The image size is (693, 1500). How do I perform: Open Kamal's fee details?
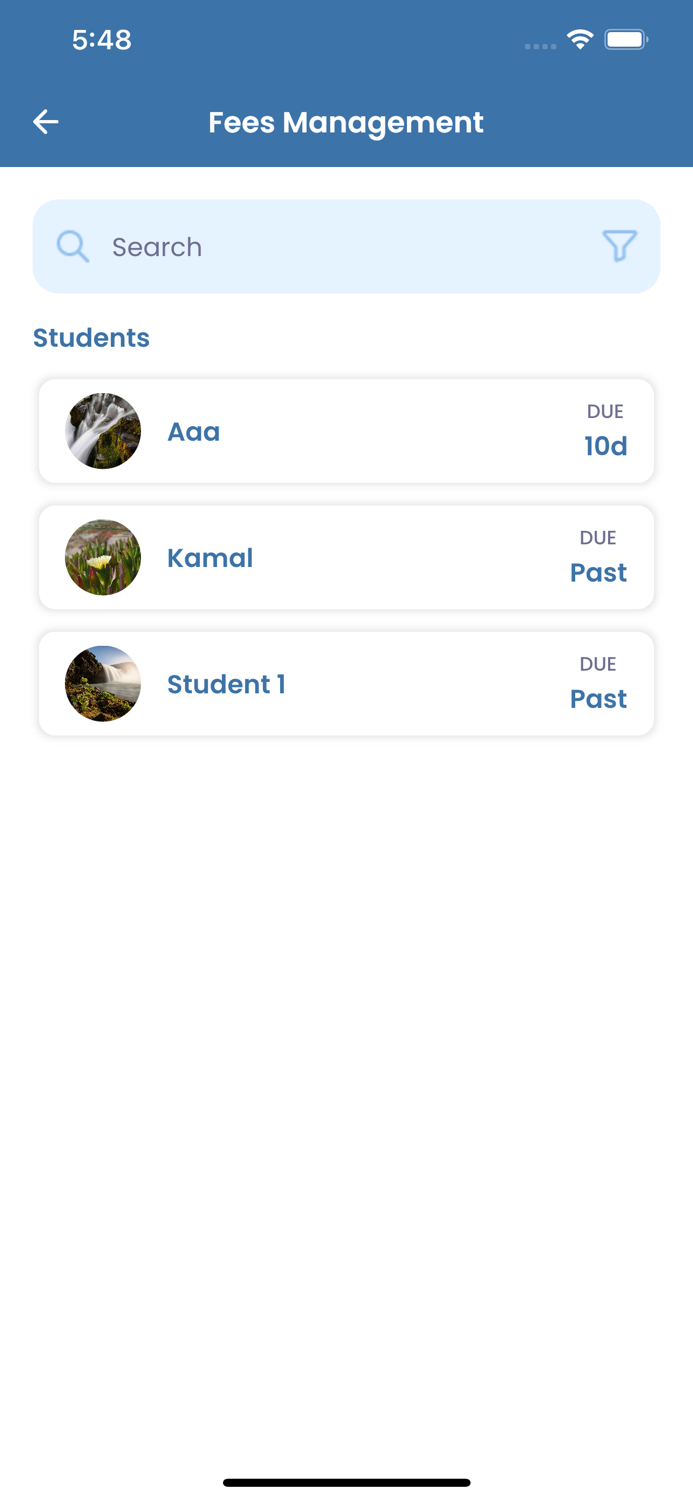346,557
